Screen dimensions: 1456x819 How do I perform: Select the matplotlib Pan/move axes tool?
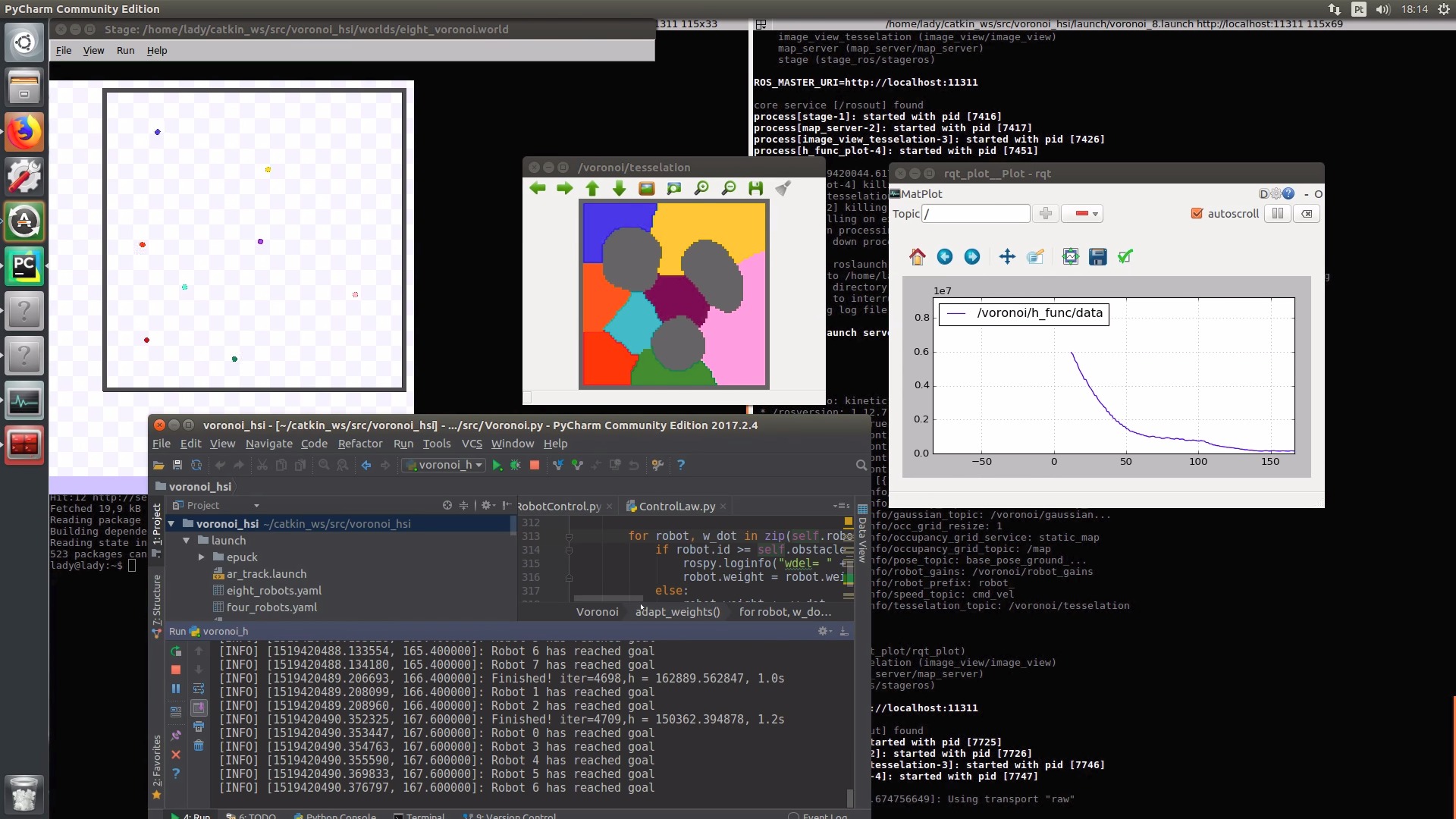(x=1007, y=257)
